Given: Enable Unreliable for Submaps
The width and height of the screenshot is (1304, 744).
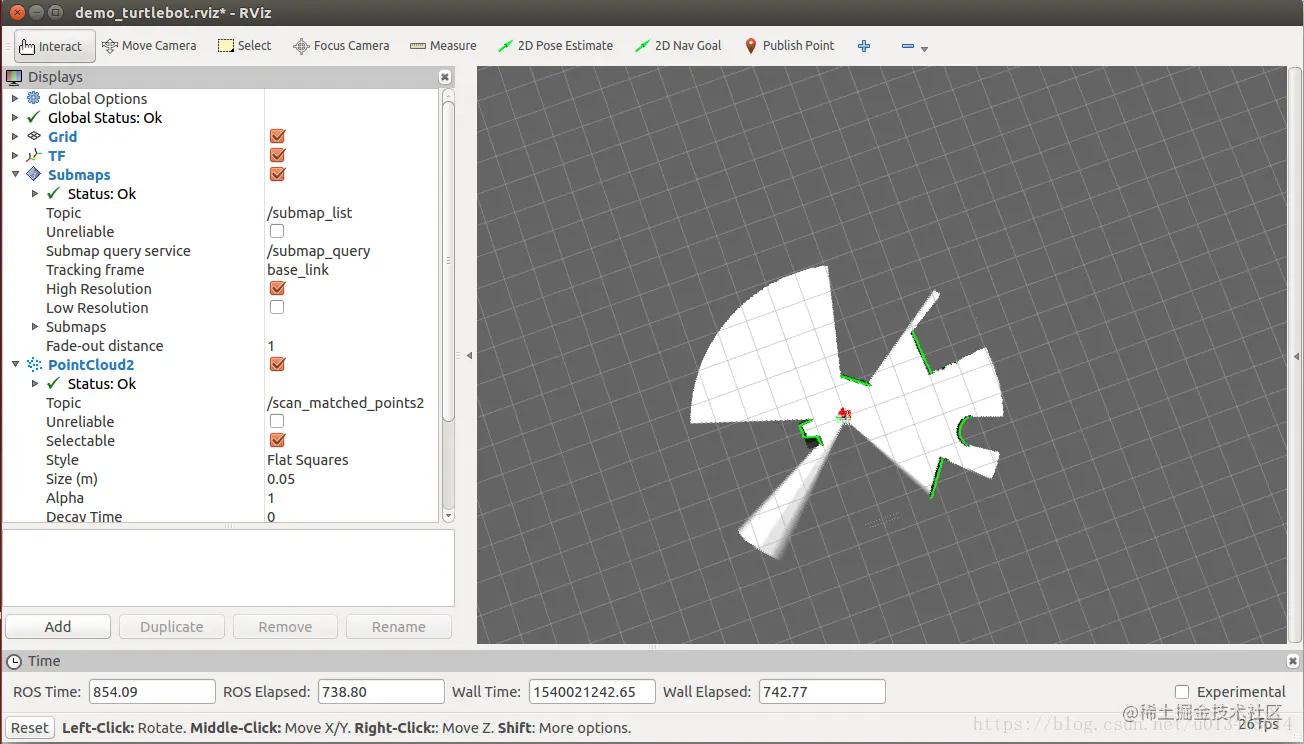Looking at the screenshot, I should click(277, 231).
